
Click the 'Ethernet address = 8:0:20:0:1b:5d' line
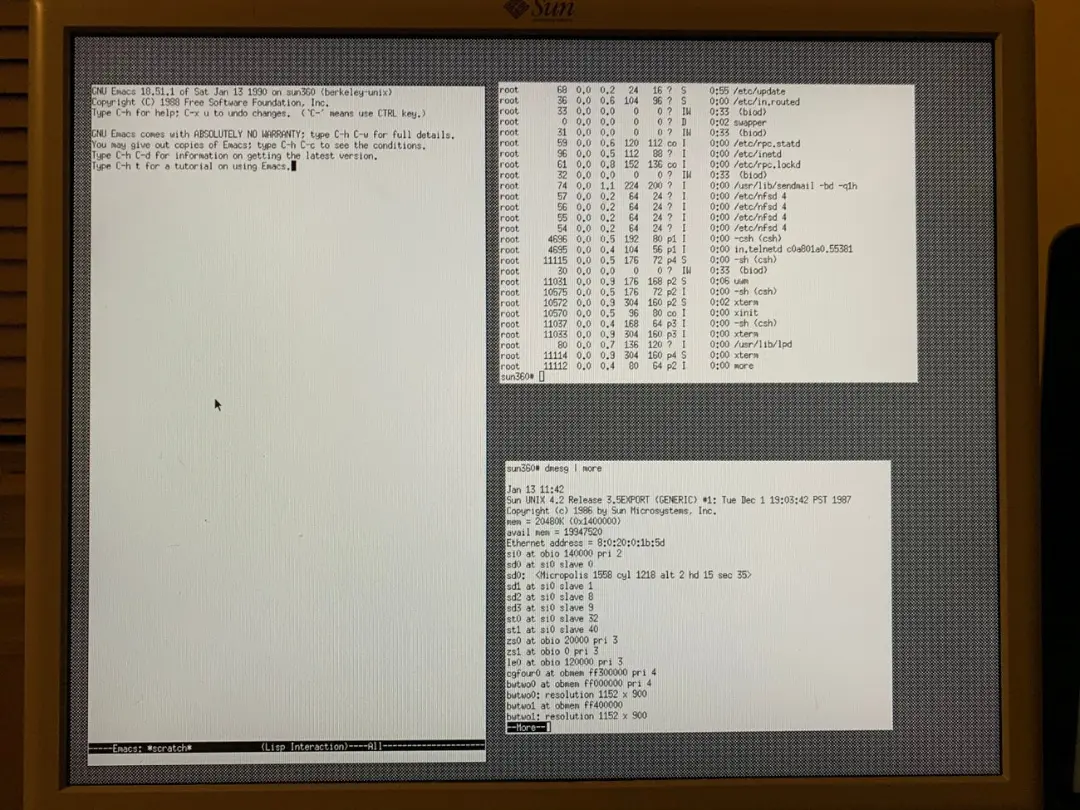pyautogui.click(x=585, y=543)
